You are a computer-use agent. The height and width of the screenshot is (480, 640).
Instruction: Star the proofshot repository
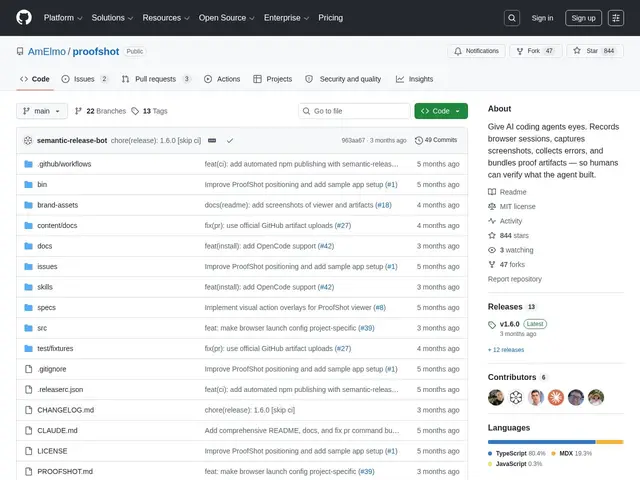pos(595,51)
